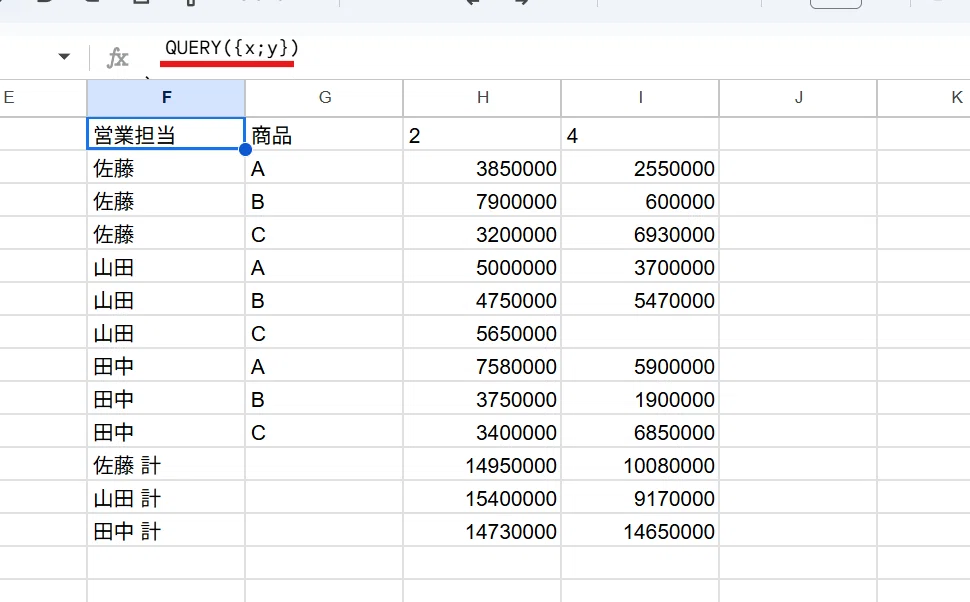
Task: Click cell with value 6850000
Action: tap(640, 432)
